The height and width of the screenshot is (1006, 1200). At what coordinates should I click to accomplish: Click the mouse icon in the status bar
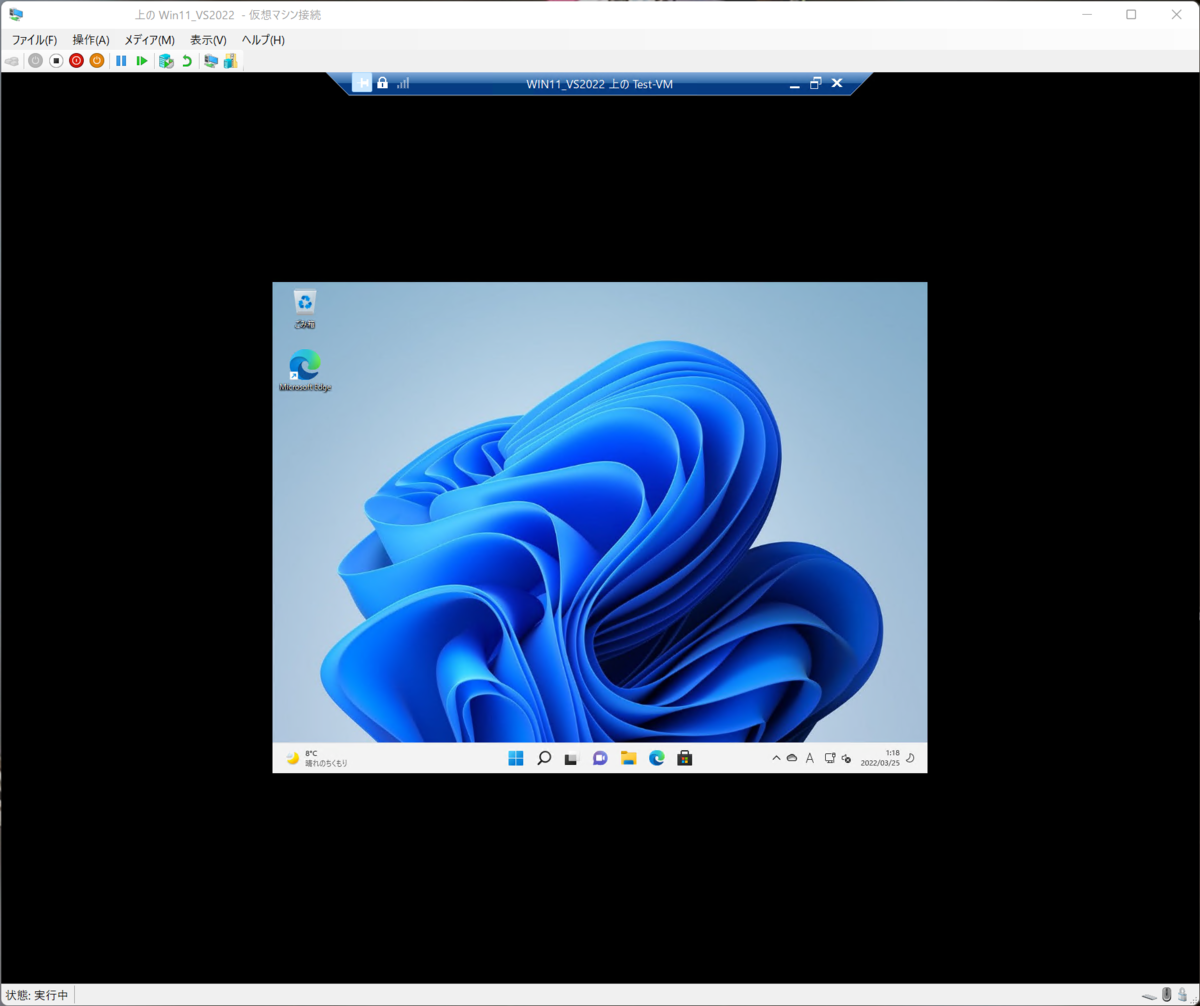1166,995
